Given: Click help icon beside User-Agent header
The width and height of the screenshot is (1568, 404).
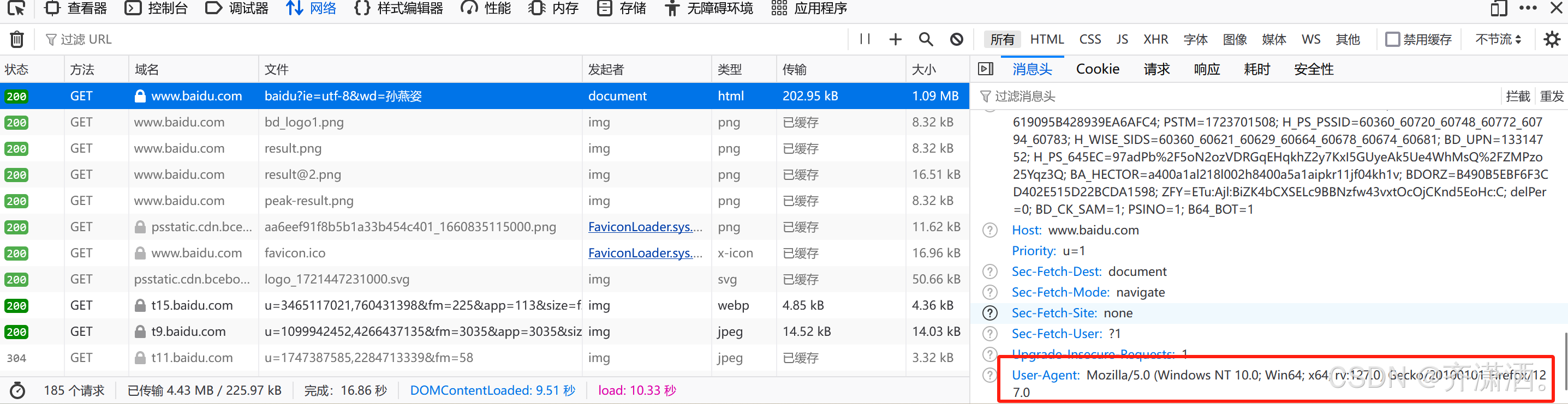Looking at the screenshot, I should point(989,376).
